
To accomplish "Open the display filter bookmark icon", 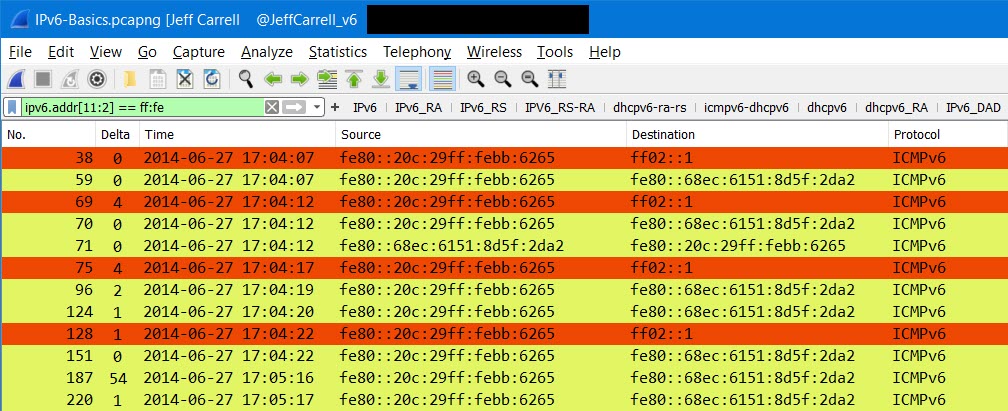I will [14, 107].
